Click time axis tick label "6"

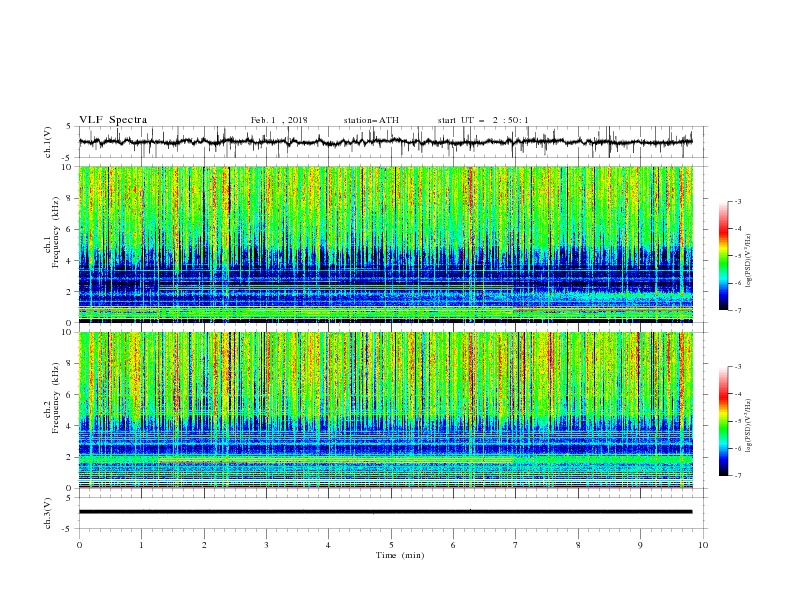tap(453, 545)
